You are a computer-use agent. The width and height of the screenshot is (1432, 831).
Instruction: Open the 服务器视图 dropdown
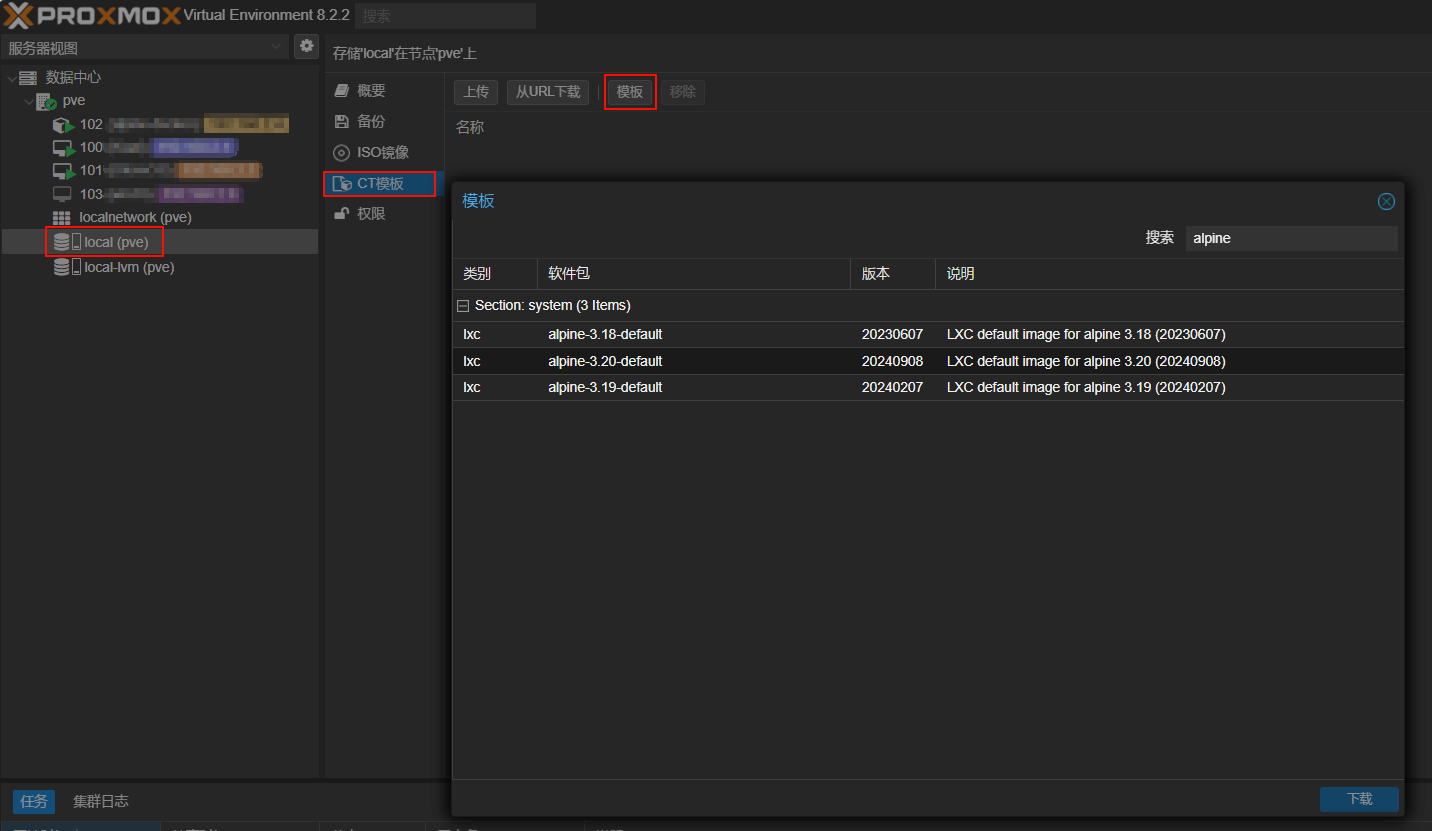coord(145,47)
